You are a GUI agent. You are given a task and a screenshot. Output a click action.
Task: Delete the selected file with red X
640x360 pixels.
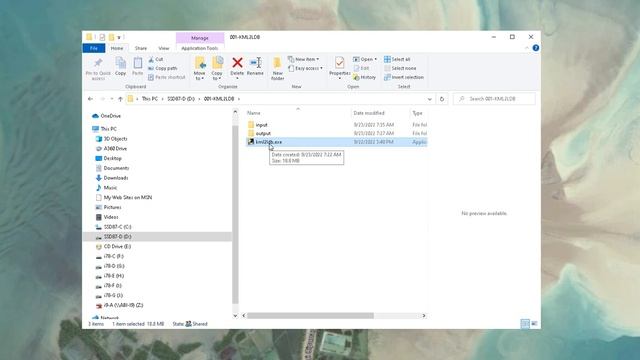(237, 67)
